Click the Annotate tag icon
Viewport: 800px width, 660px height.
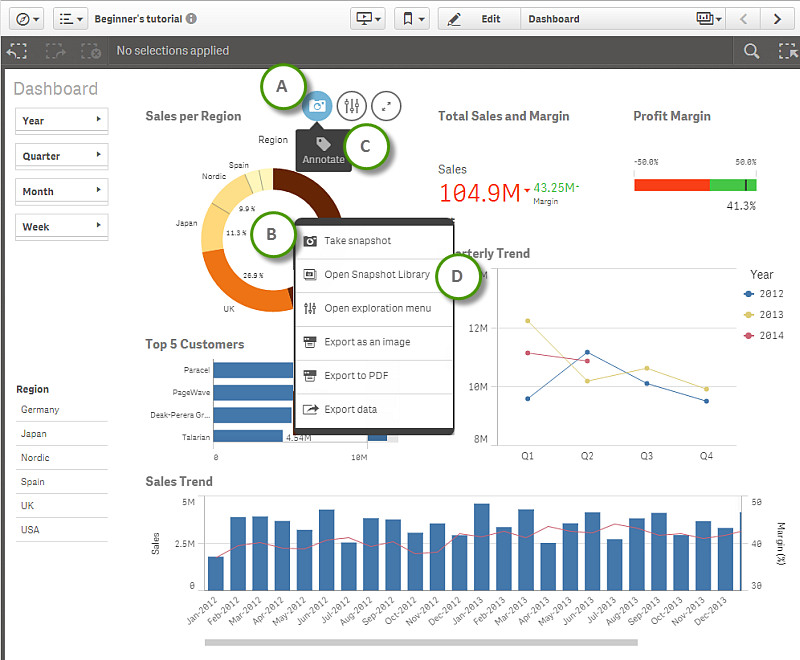tap(323, 144)
